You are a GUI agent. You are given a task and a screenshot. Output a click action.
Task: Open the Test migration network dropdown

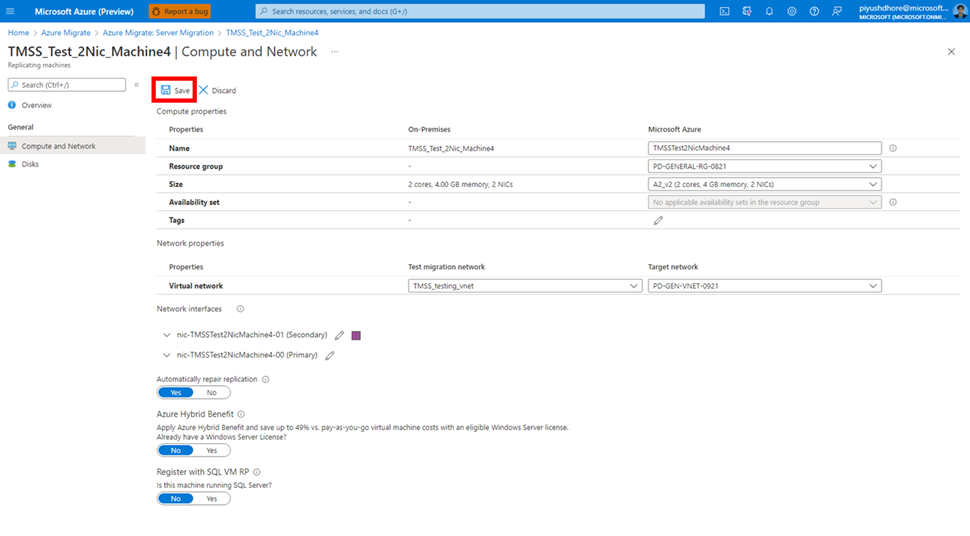tap(525, 286)
